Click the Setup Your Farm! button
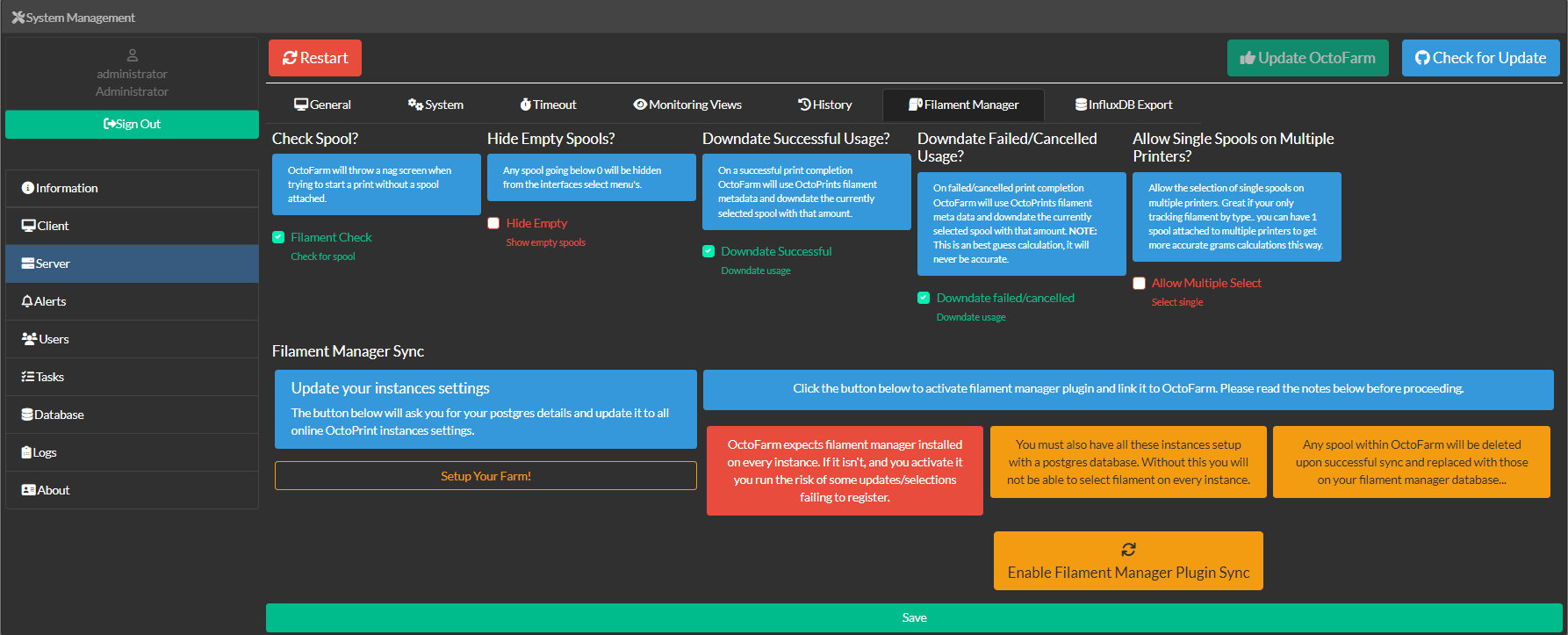 [486, 476]
